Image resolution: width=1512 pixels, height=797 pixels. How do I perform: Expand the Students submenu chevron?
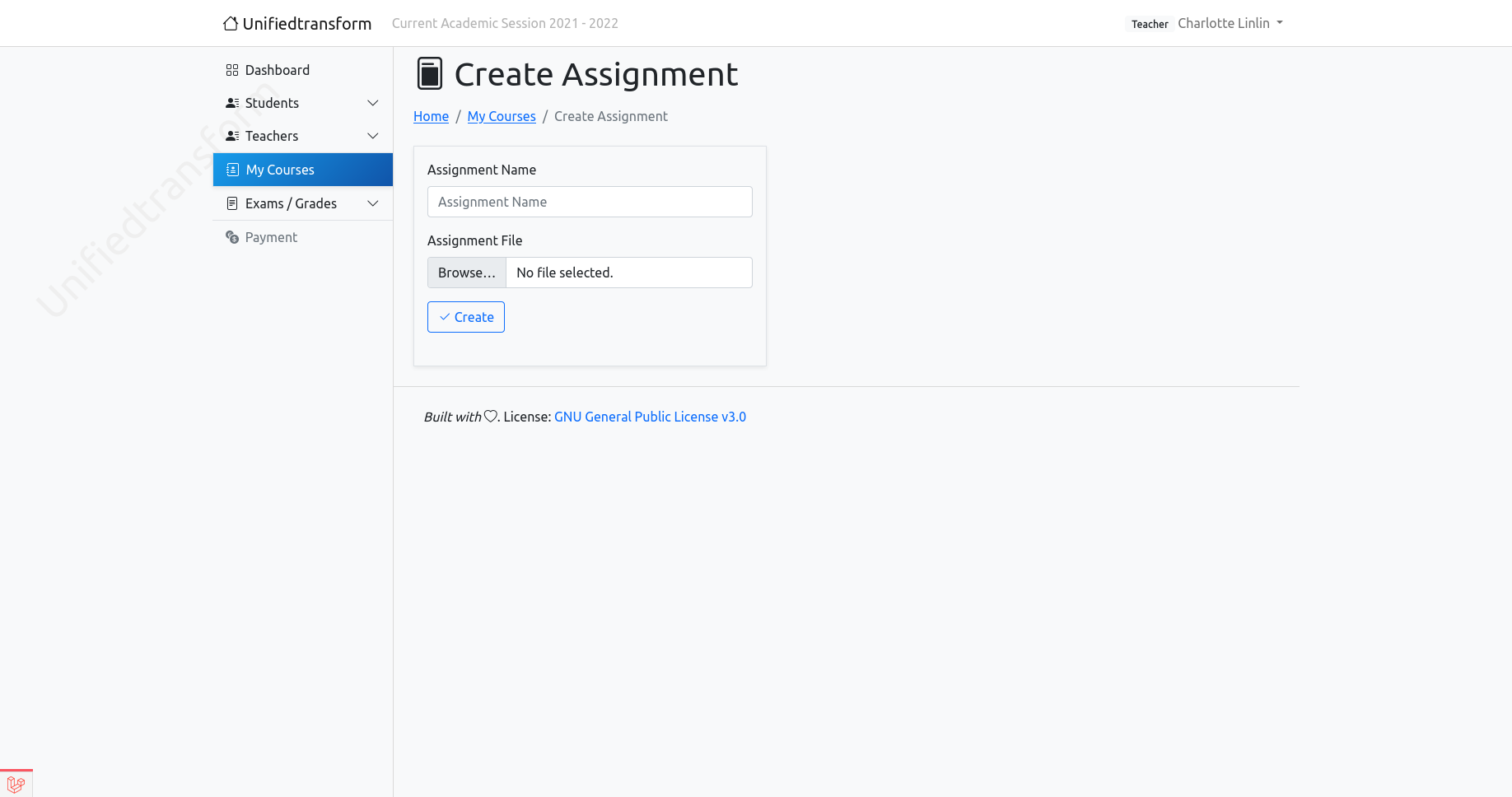tap(372, 103)
